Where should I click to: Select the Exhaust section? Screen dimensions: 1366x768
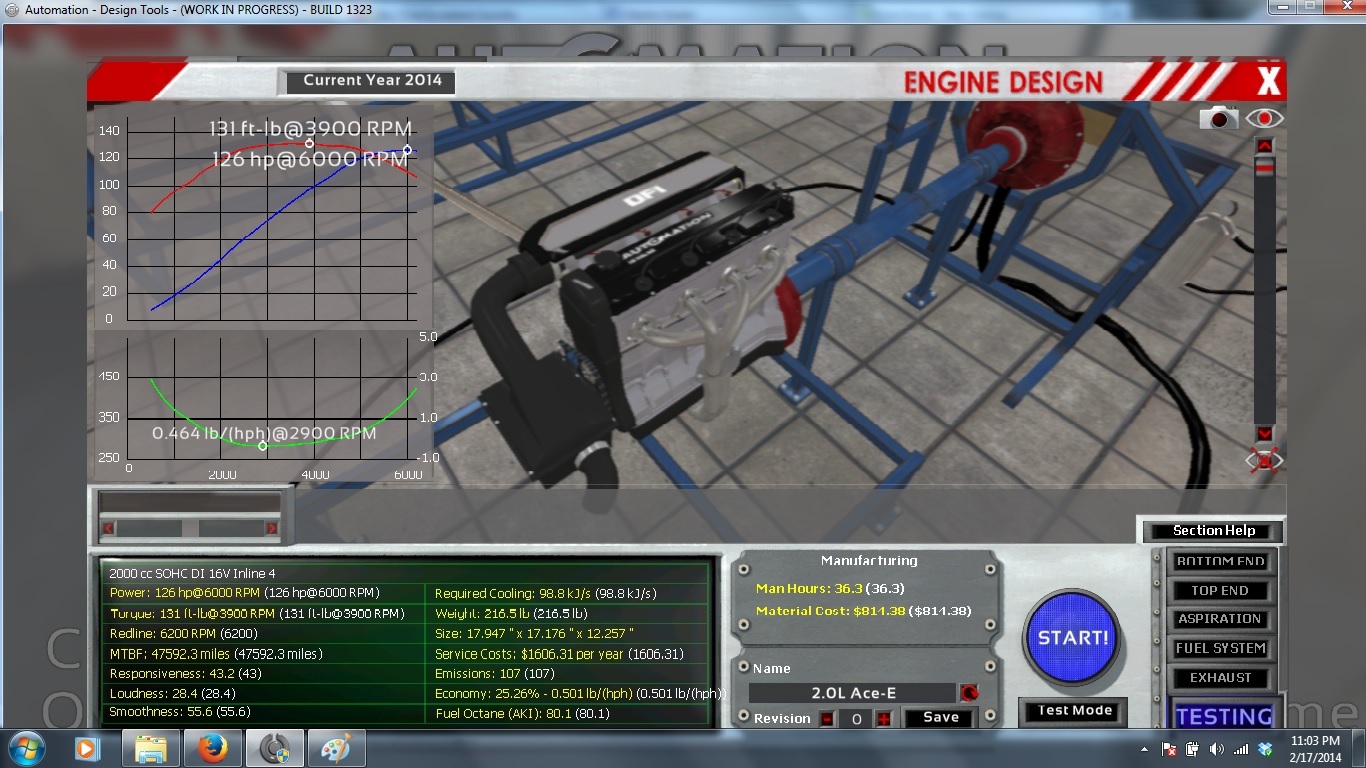1220,678
